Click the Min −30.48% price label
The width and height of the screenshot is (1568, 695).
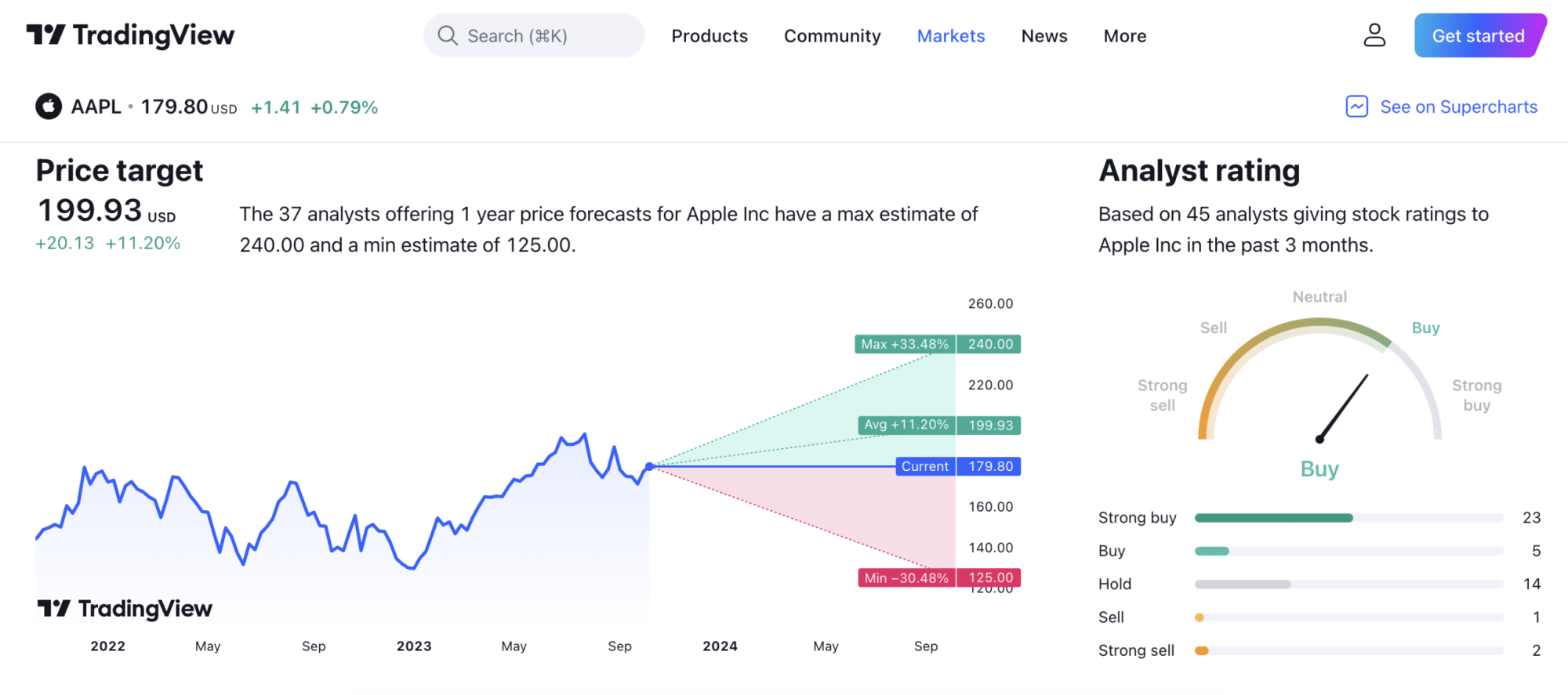[x=906, y=577]
